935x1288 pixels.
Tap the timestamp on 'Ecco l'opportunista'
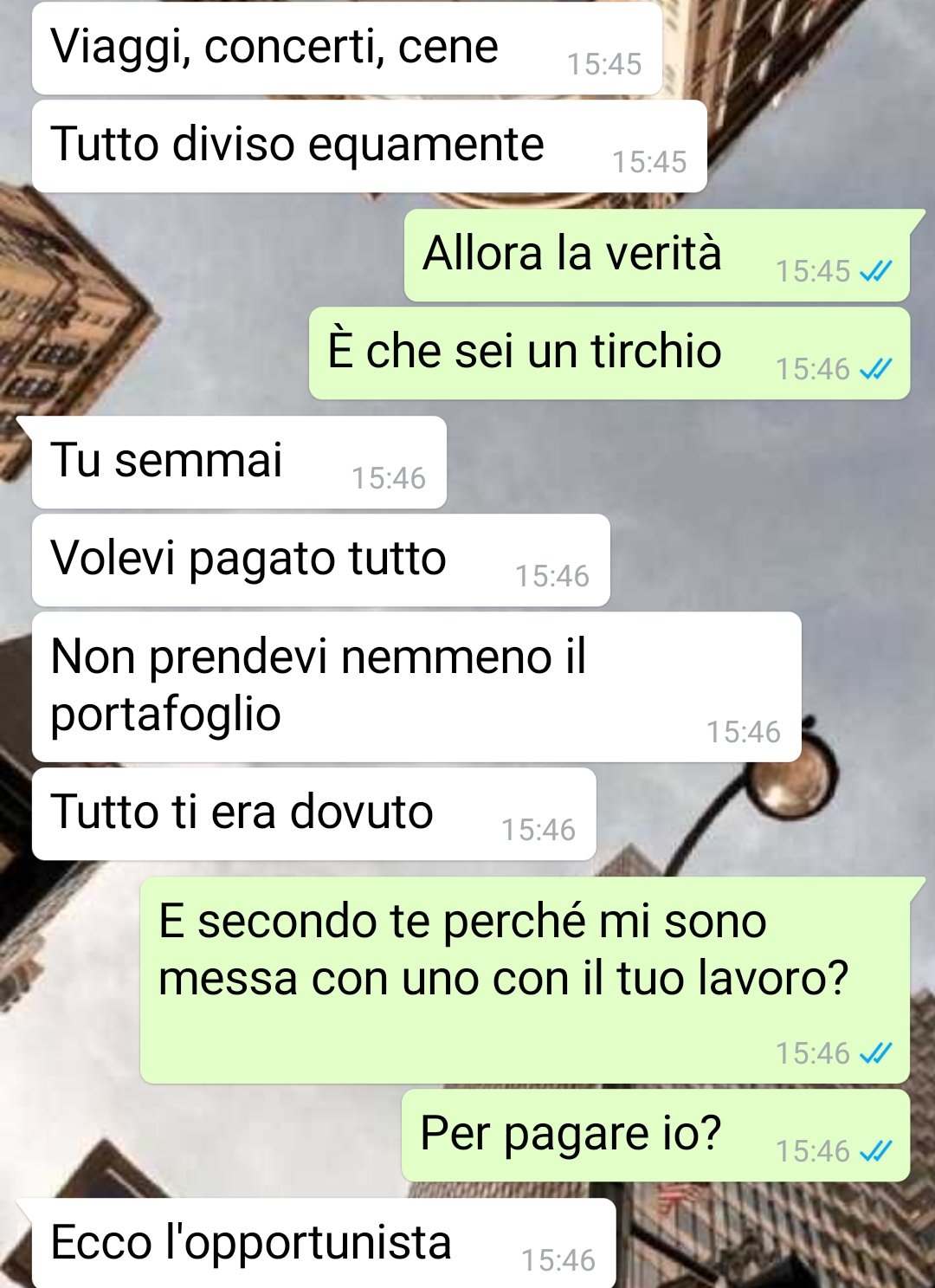(558, 1260)
